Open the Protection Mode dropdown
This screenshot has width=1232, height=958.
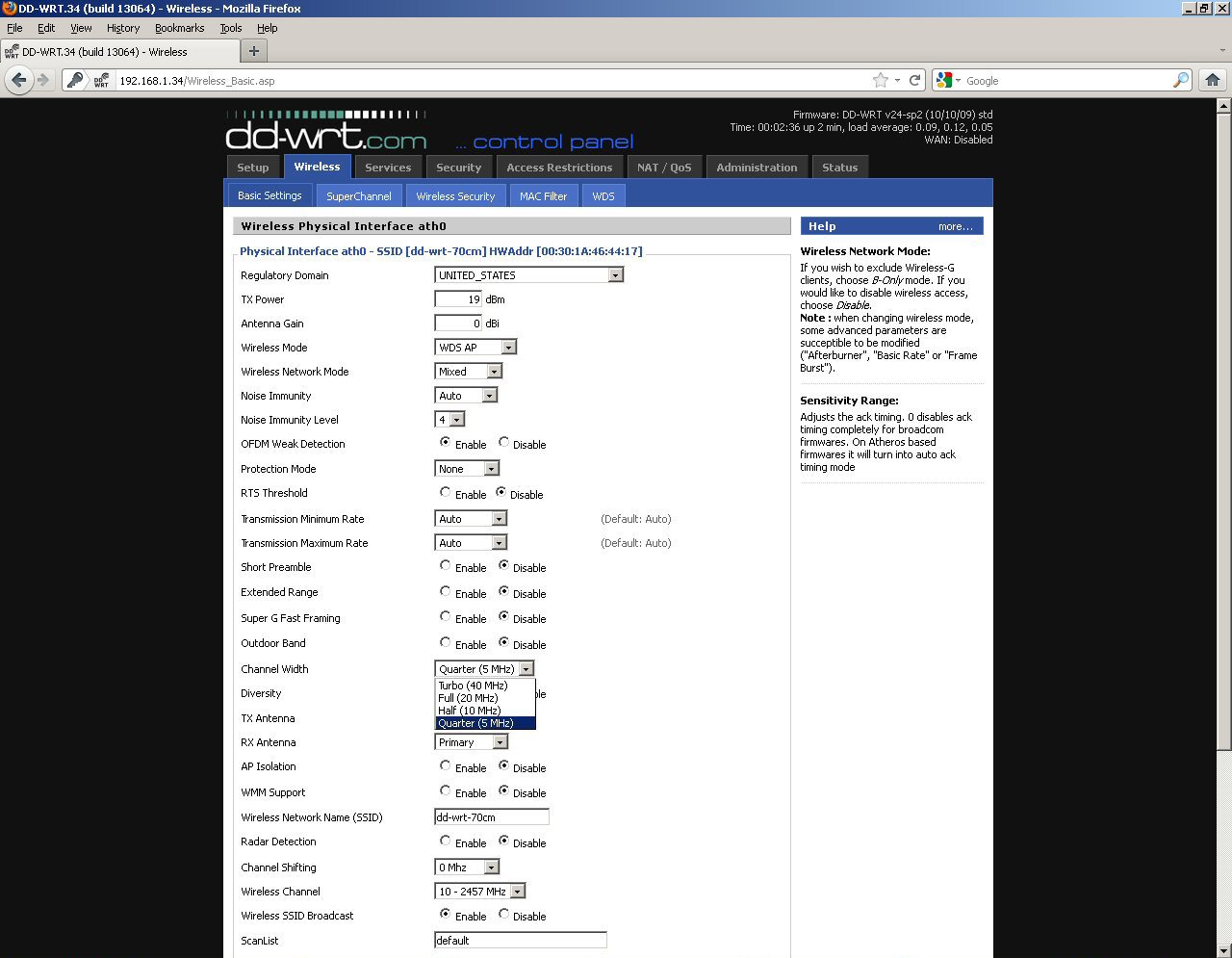(x=467, y=468)
